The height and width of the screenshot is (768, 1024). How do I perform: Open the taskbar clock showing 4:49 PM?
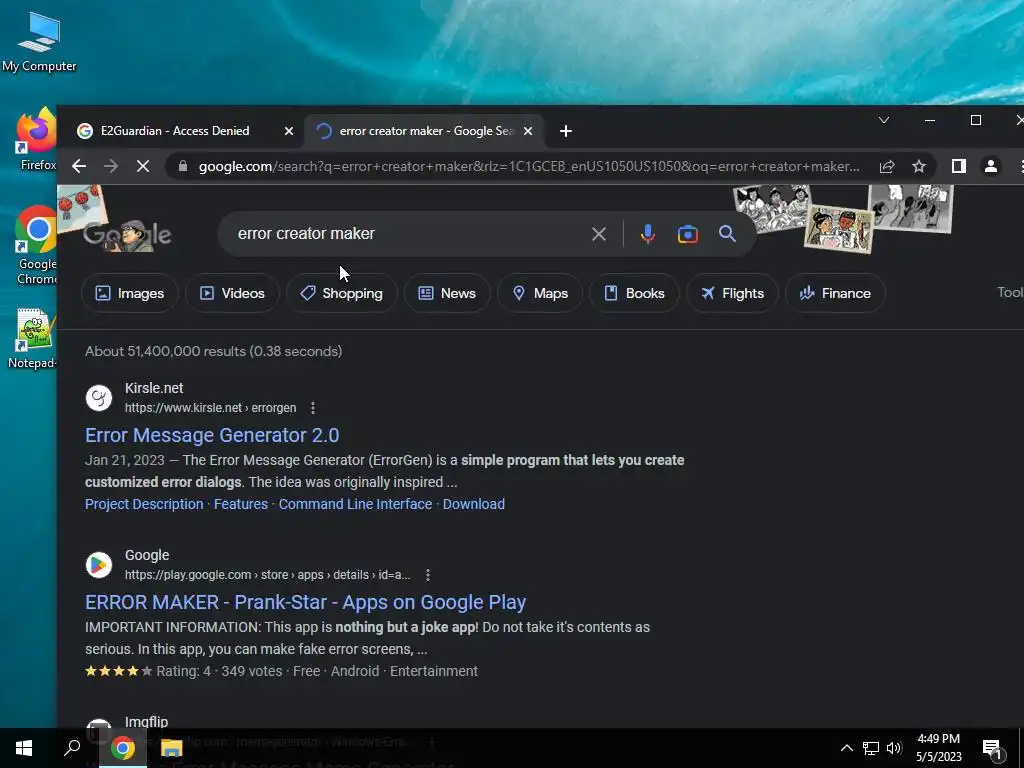(x=938, y=748)
